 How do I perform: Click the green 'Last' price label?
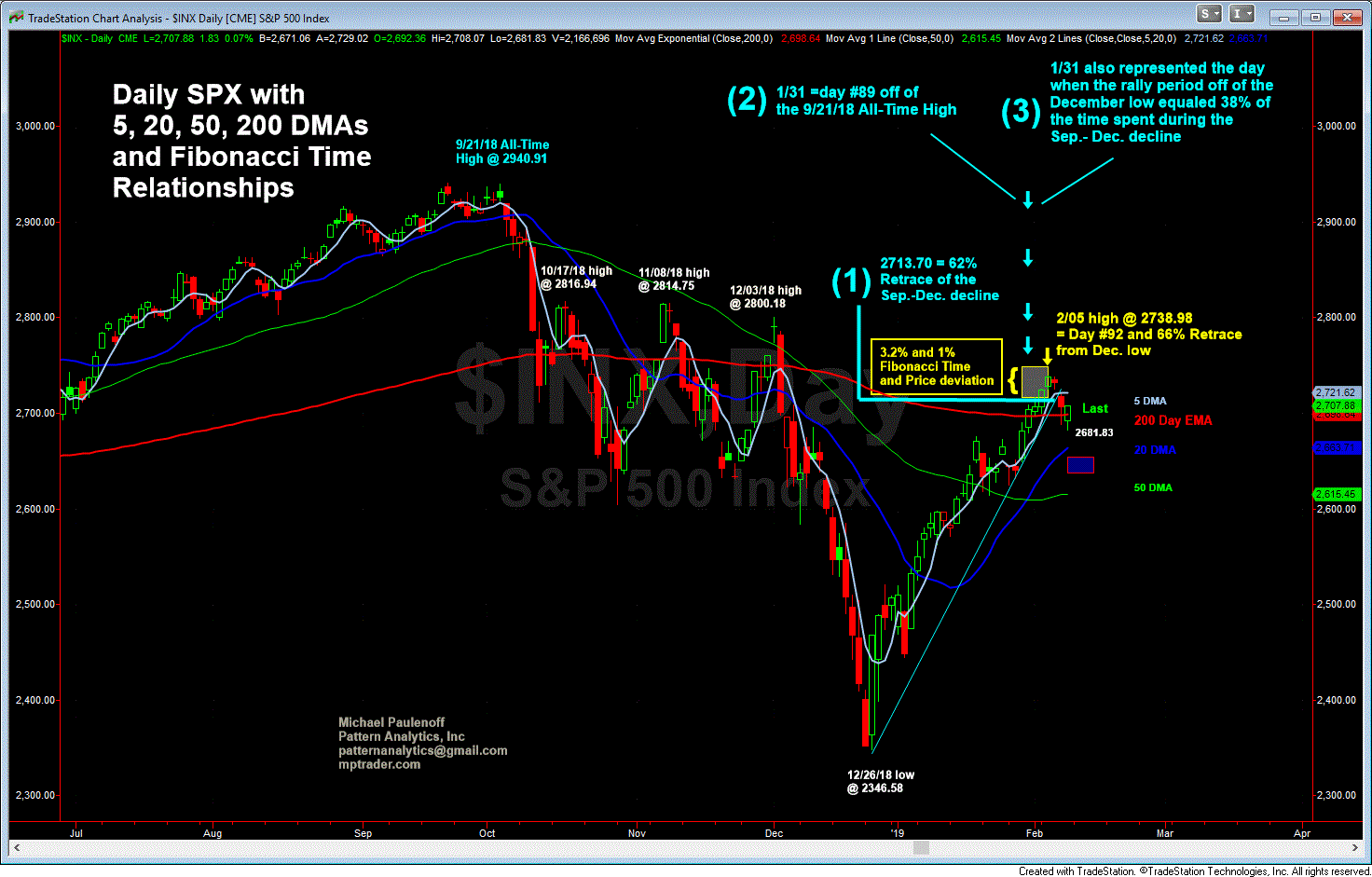pyautogui.click(x=1095, y=409)
